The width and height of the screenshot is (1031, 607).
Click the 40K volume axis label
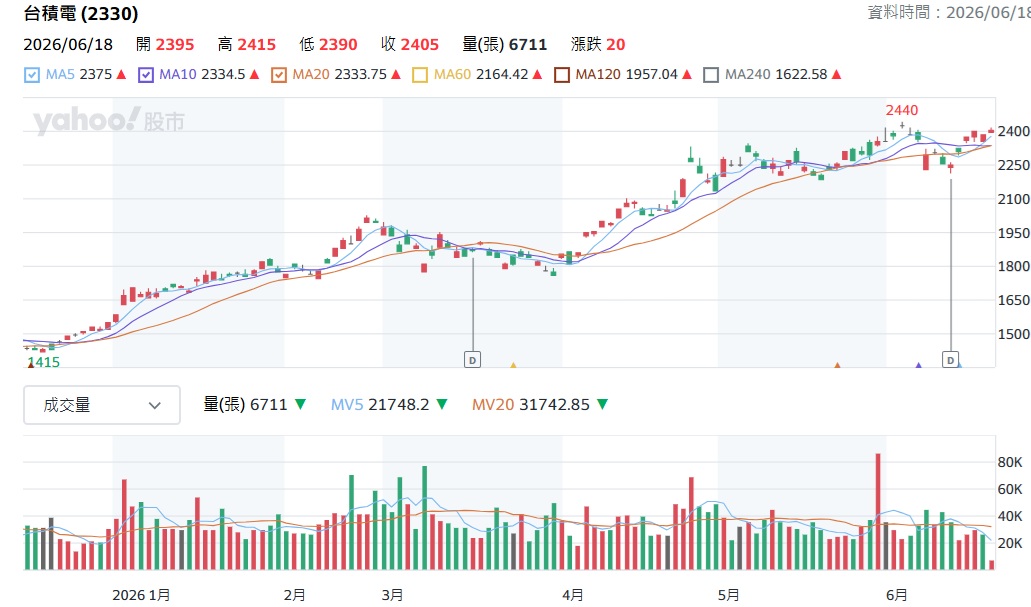pyautogui.click(x=1010, y=516)
